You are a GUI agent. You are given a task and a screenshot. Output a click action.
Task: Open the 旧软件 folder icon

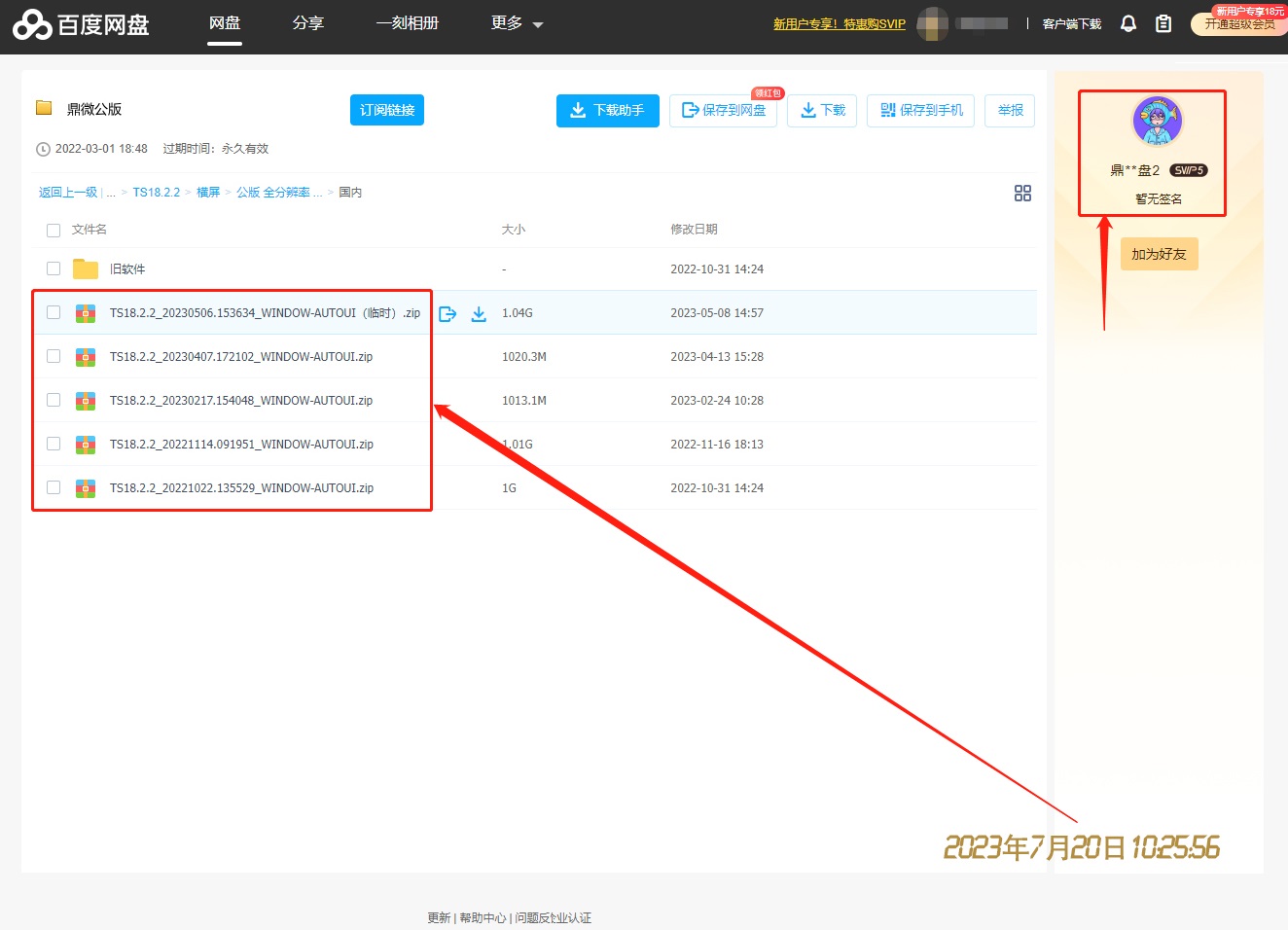pyautogui.click(x=86, y=269)
